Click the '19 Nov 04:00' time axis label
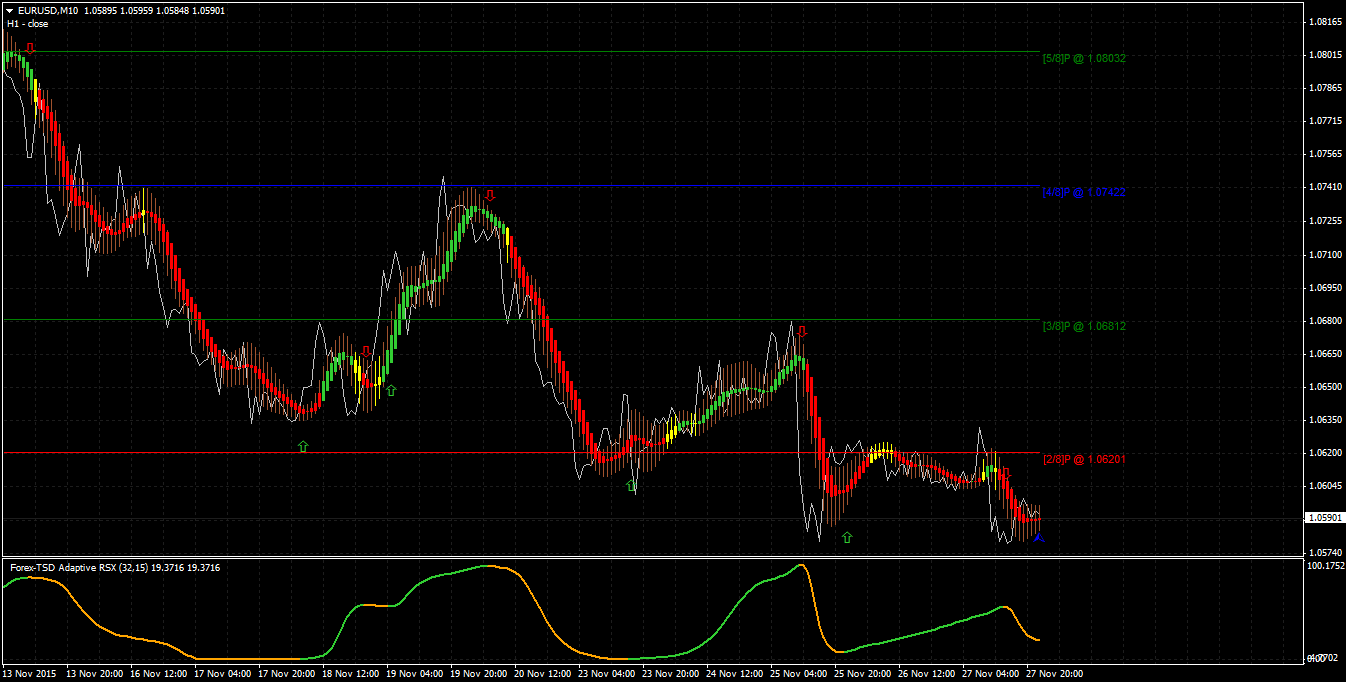This screenshot has height=682, width=1346. (413, 674)
